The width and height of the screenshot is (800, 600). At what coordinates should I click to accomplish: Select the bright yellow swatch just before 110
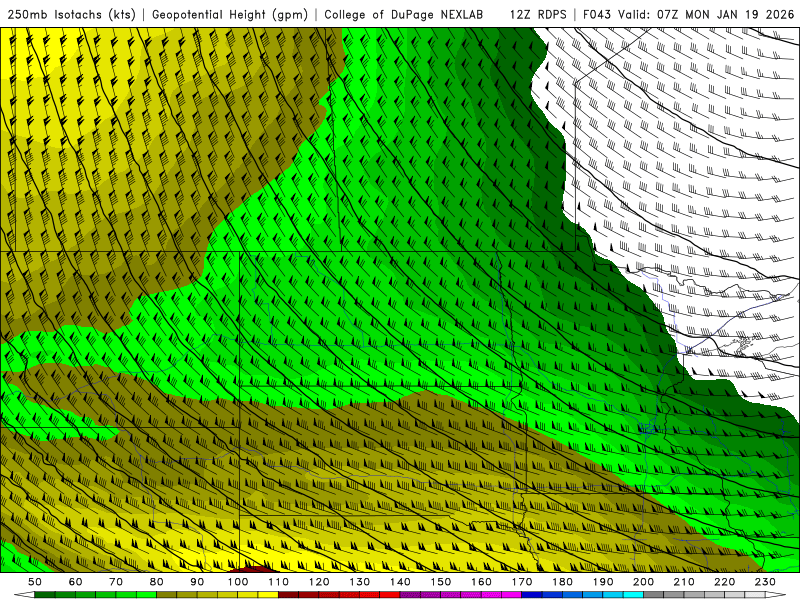coord(268,594)
